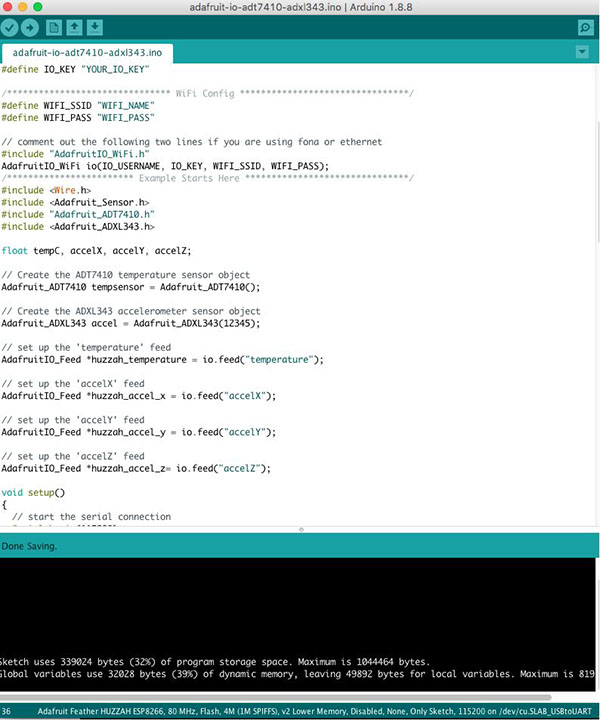Viewport: 600px width, 721px height.
Task: Expand the tab options dropdown arrow
Action: (x=584, y=52)
